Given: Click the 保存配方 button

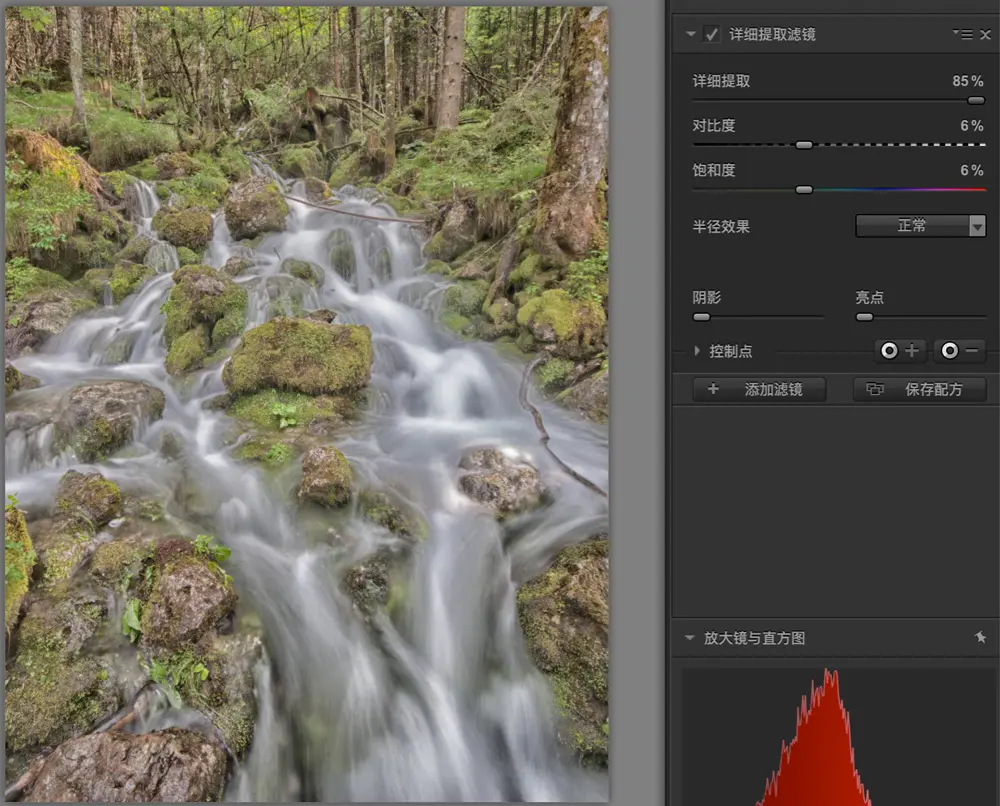Looking at the screenshot, I should pos(920,389).
